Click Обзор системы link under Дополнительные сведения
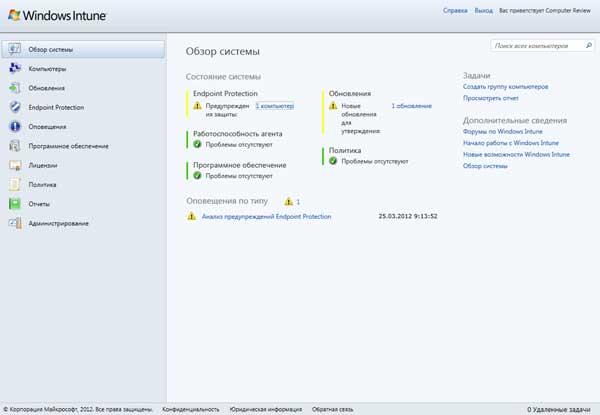The width and height of the screenshot is (600, 415). (x=485, y=166)
